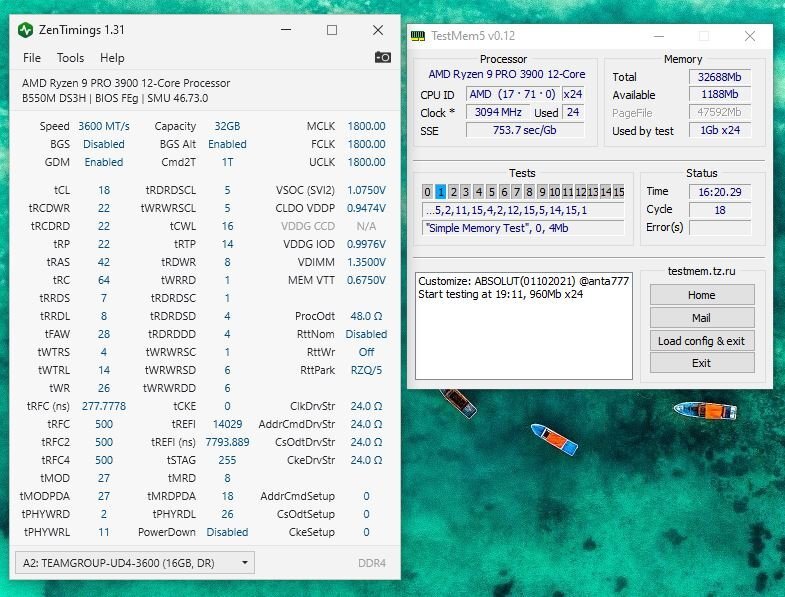The width and height of the screenshot is (785, 597).
Task: Click the UCLK value 1800.00
Action: (x=366, y=162)
